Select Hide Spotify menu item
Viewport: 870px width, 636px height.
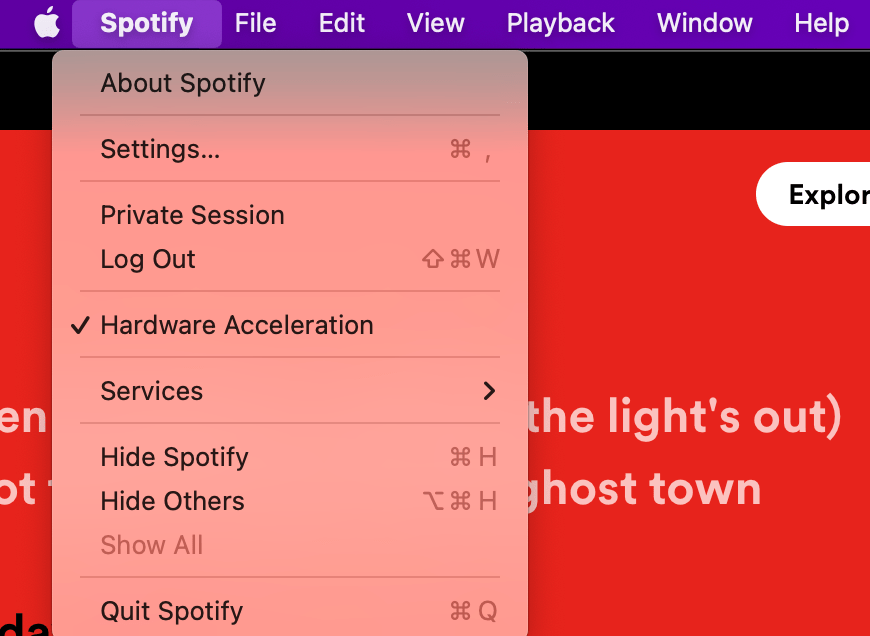point(174,457)
